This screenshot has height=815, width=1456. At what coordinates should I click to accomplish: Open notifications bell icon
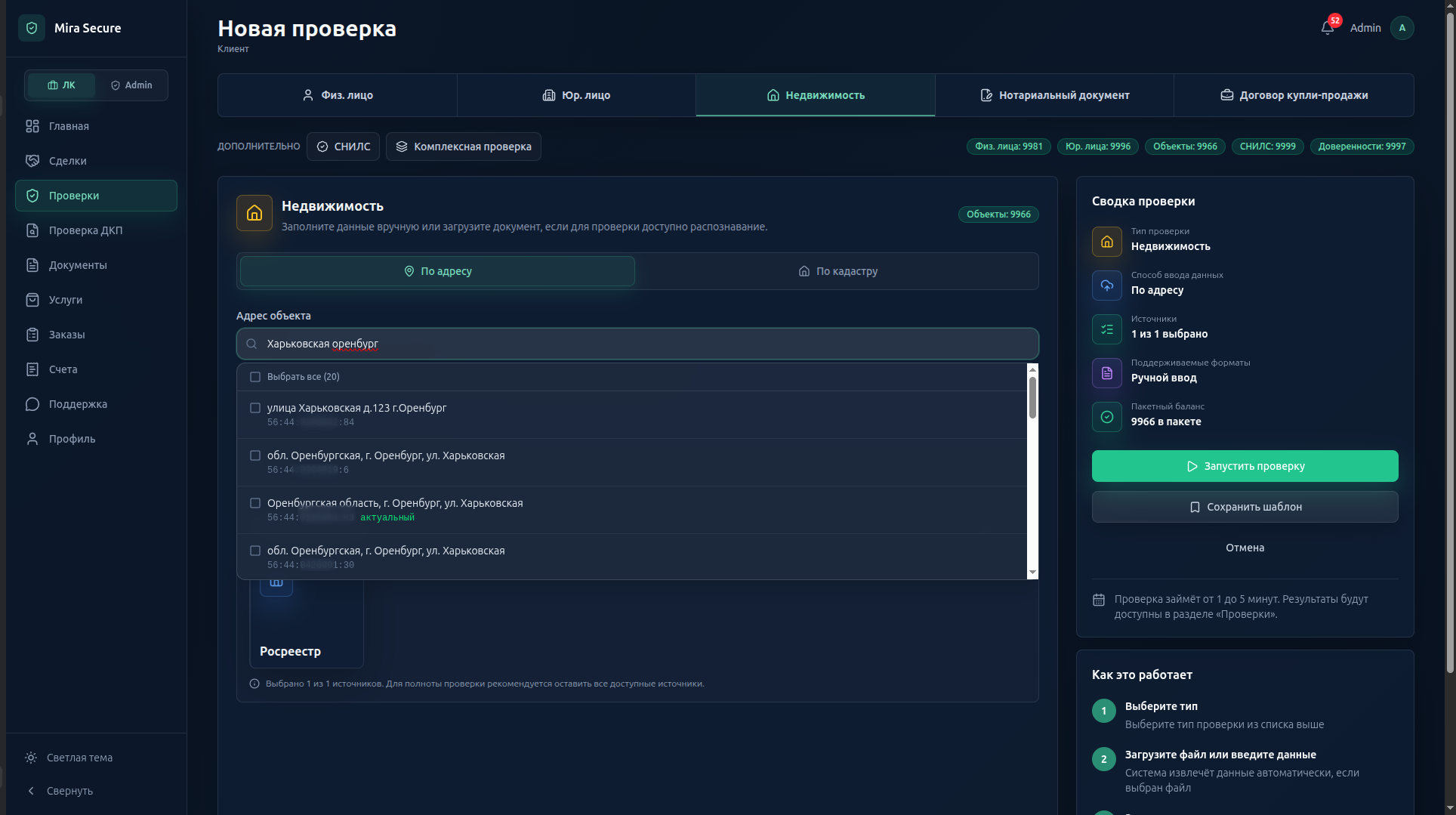pyautogui.click(x=1328, y=28)
